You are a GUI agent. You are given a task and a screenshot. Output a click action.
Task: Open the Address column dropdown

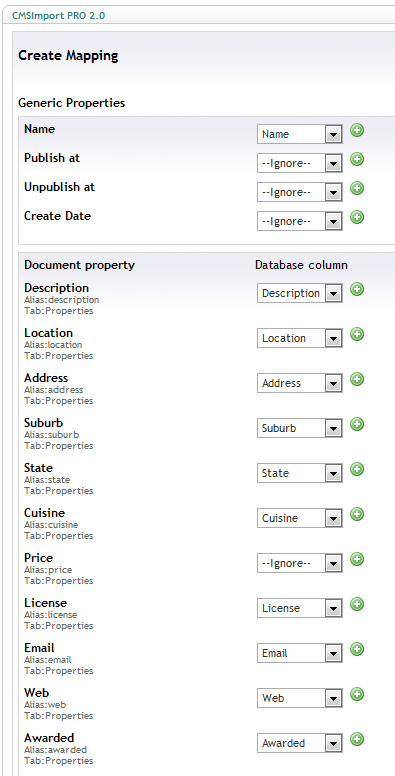[299, 383]
